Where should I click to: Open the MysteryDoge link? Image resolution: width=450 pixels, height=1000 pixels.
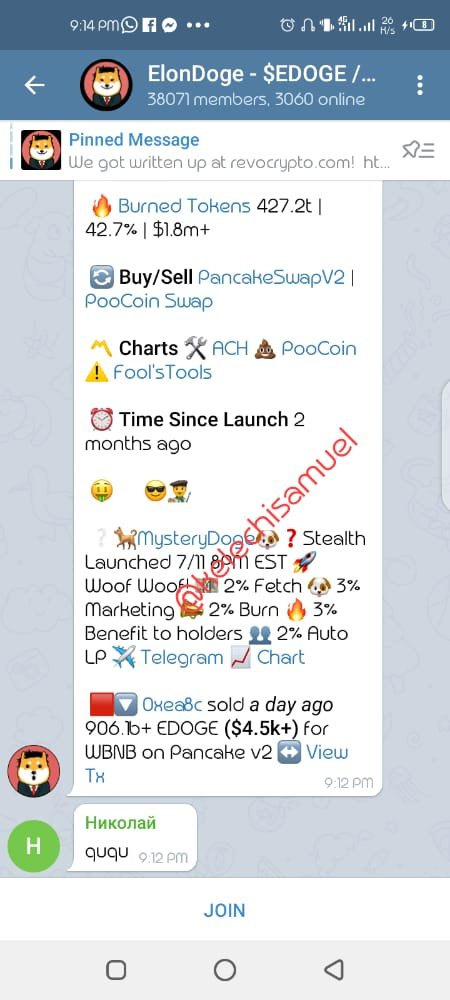[x=197, y=539]
